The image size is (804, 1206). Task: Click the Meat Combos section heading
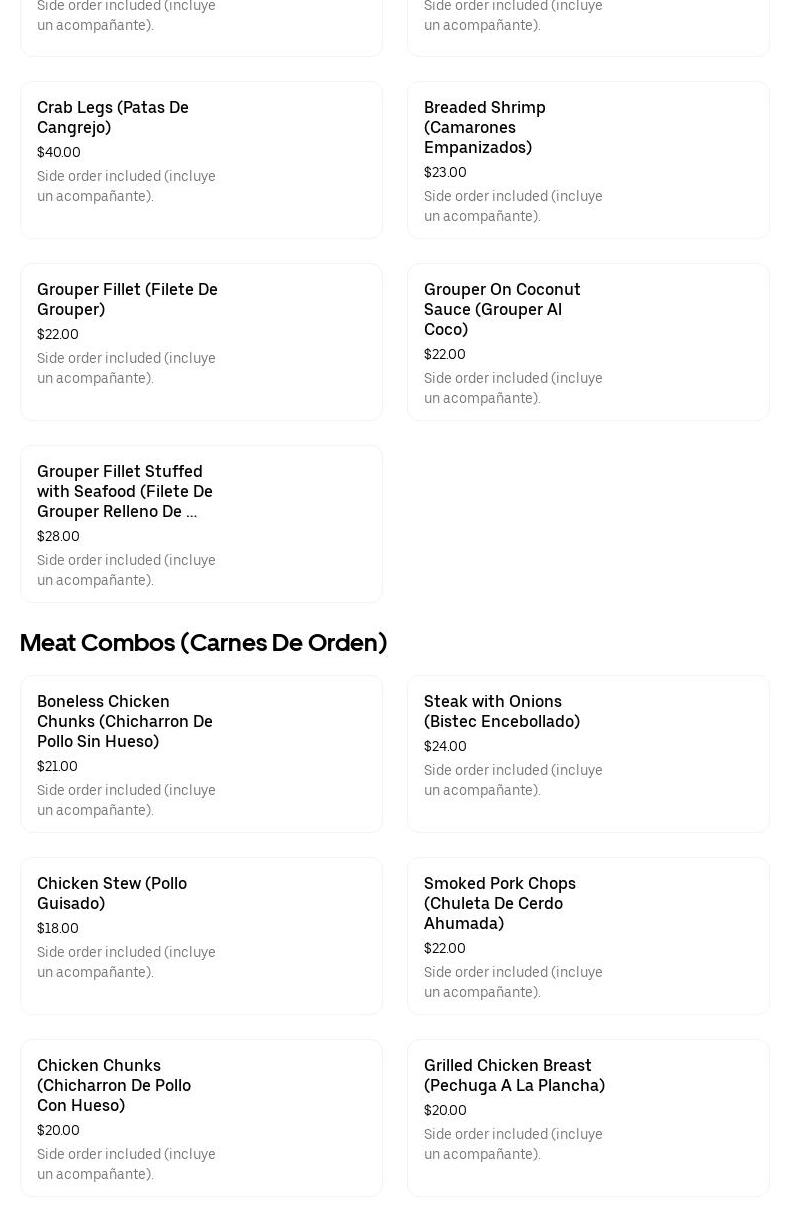[x=203, y=643]
